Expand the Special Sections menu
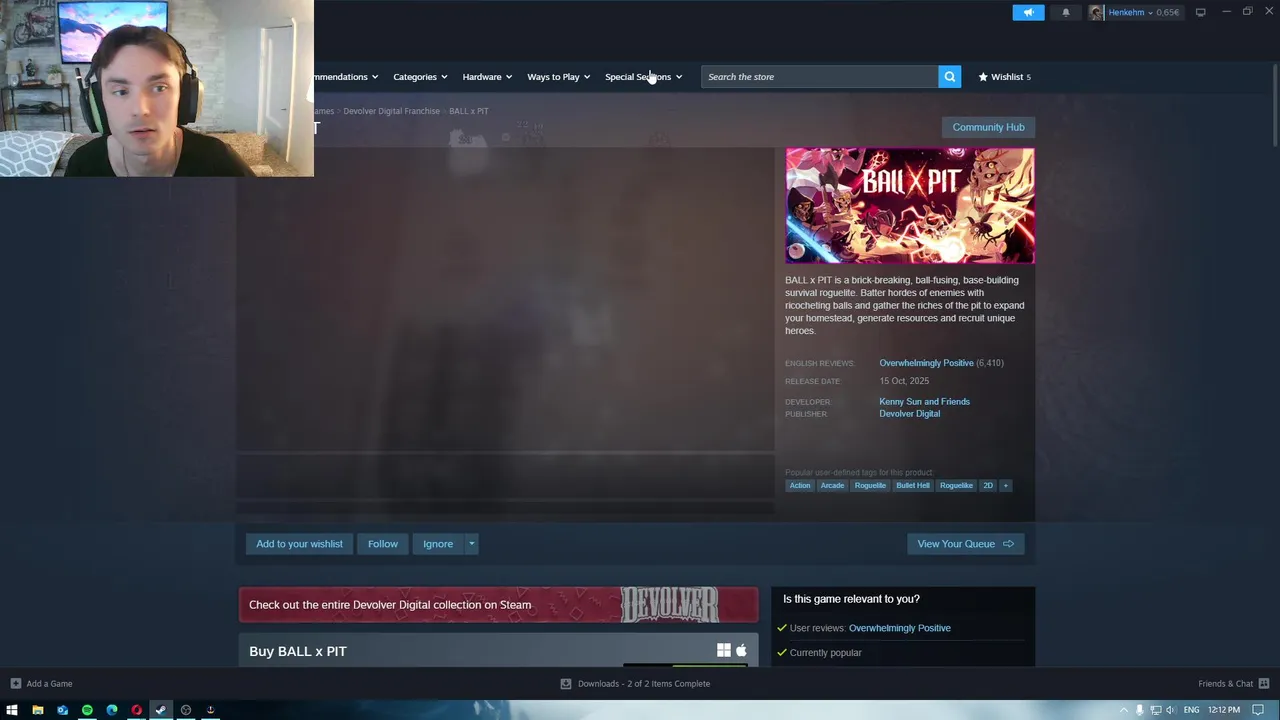This screenshot has width=1280, height=720. click(643, 76)
